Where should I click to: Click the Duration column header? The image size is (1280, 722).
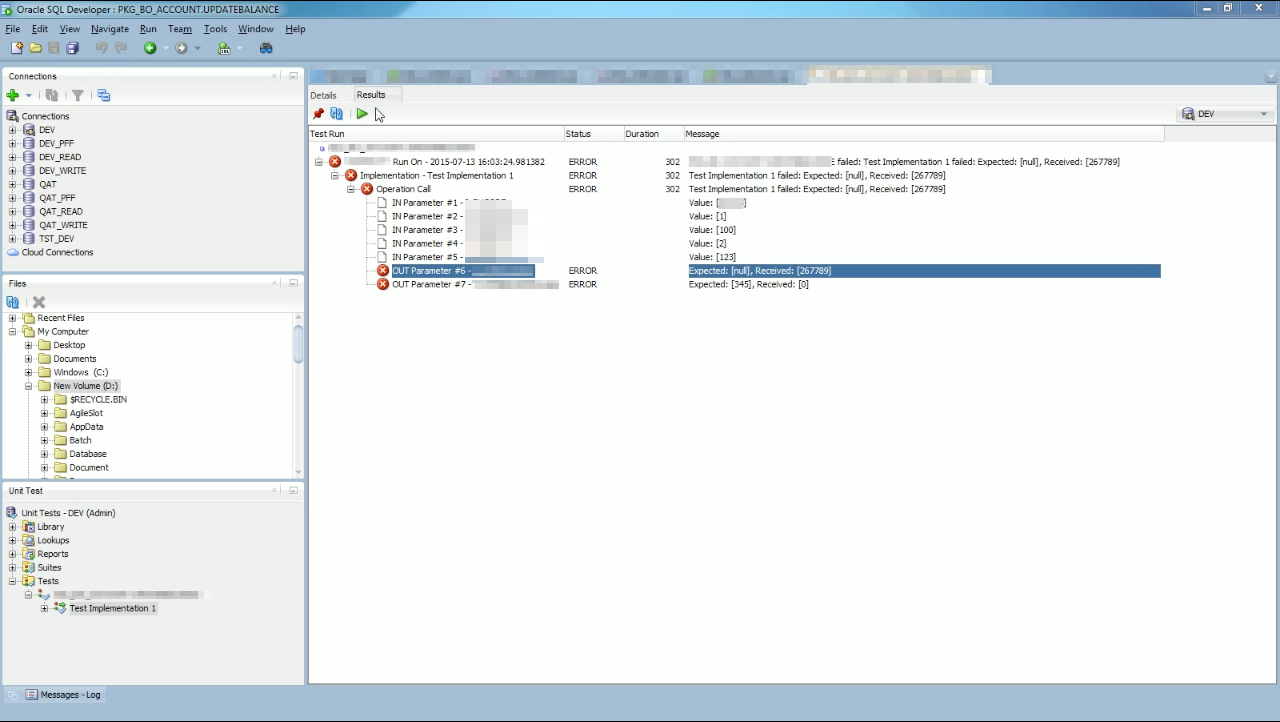[653, 134]
